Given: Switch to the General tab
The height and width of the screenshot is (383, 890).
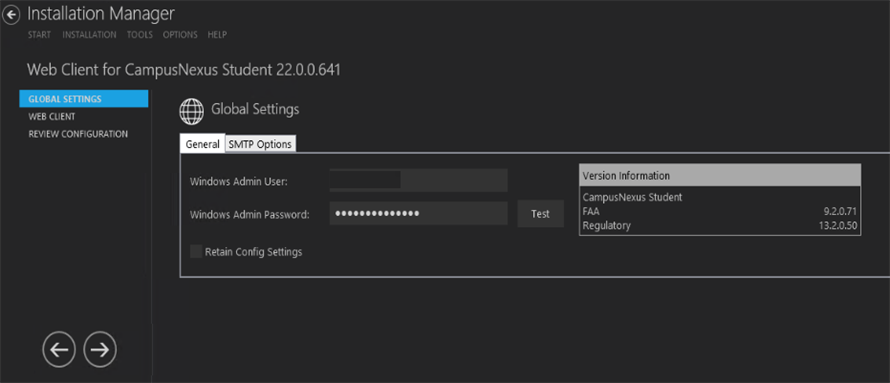Looking at the screenshot, I should click(203, 144).
